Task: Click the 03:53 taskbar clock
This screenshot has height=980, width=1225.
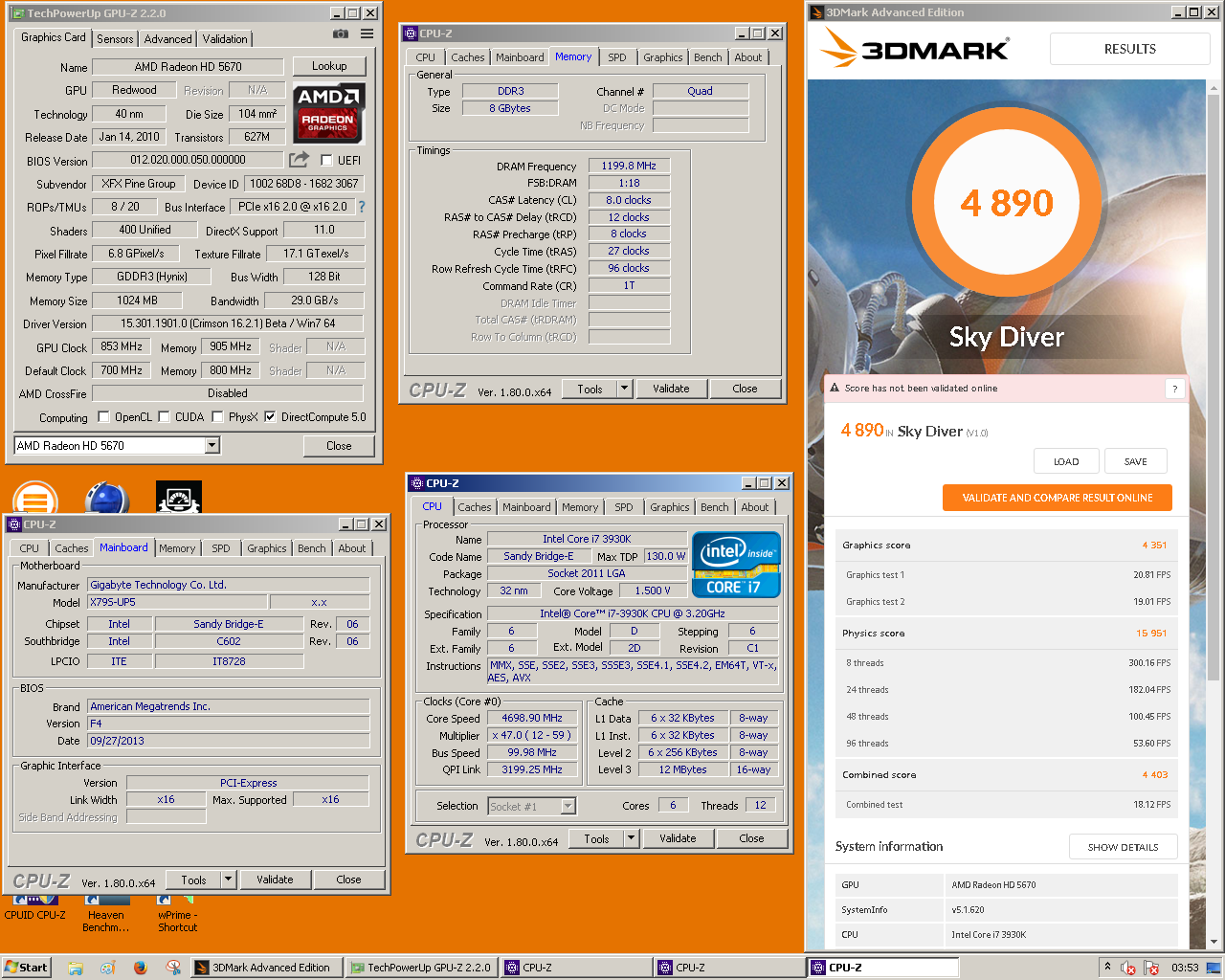Action: (x=1185, y=968)
